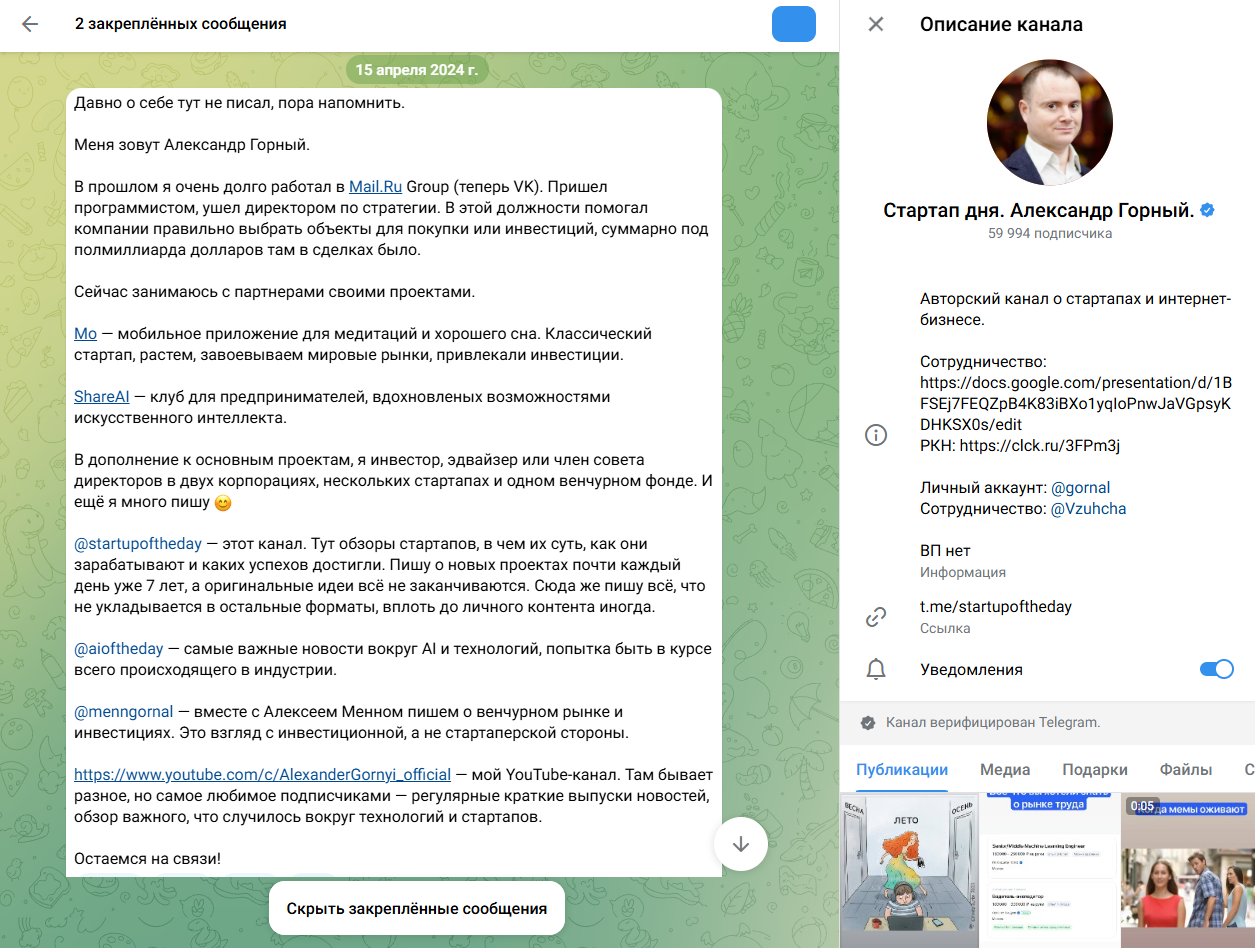Switch to the Медиа tab
This screenshot has width=1255, height=948.
[1005, 769]
